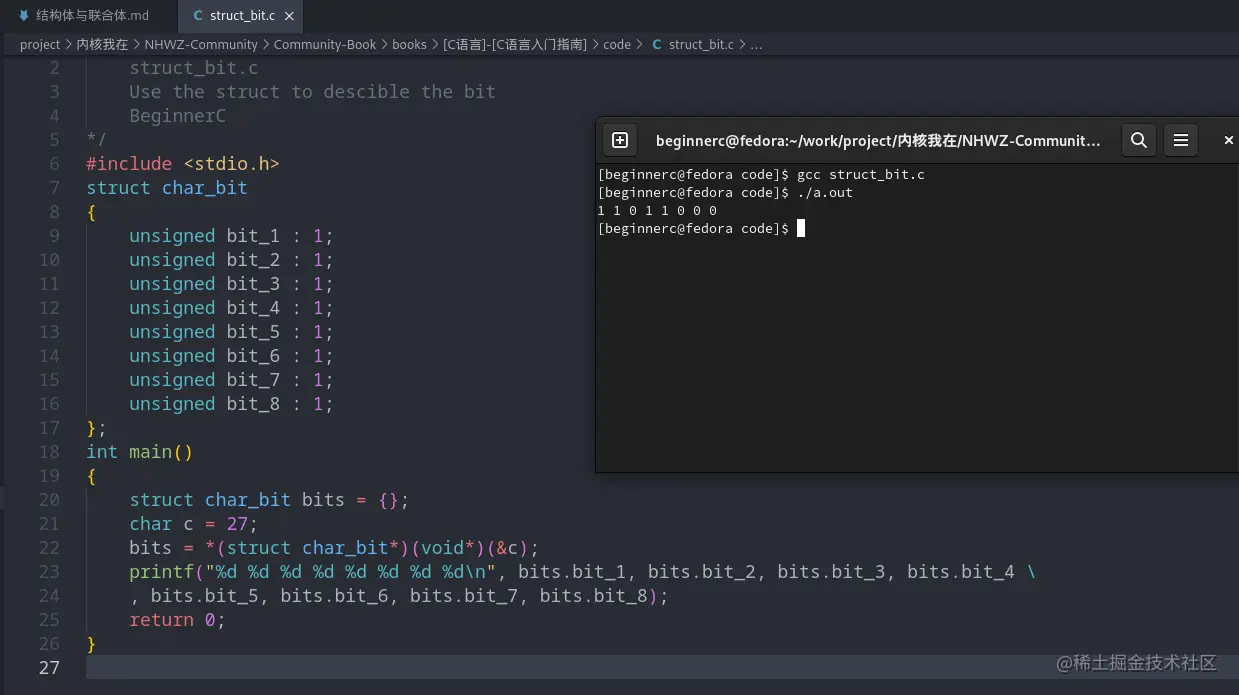Screen dimensions: 1239x695
Task: Click 'struct char_bit' declaration on line 7
Action: click(x=167, y=188)
